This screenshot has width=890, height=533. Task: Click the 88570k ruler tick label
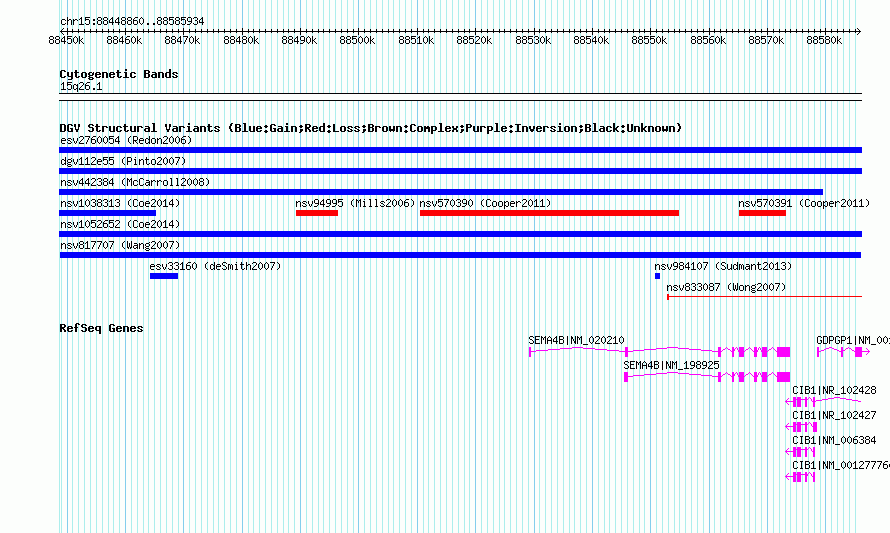coord(766,40)
